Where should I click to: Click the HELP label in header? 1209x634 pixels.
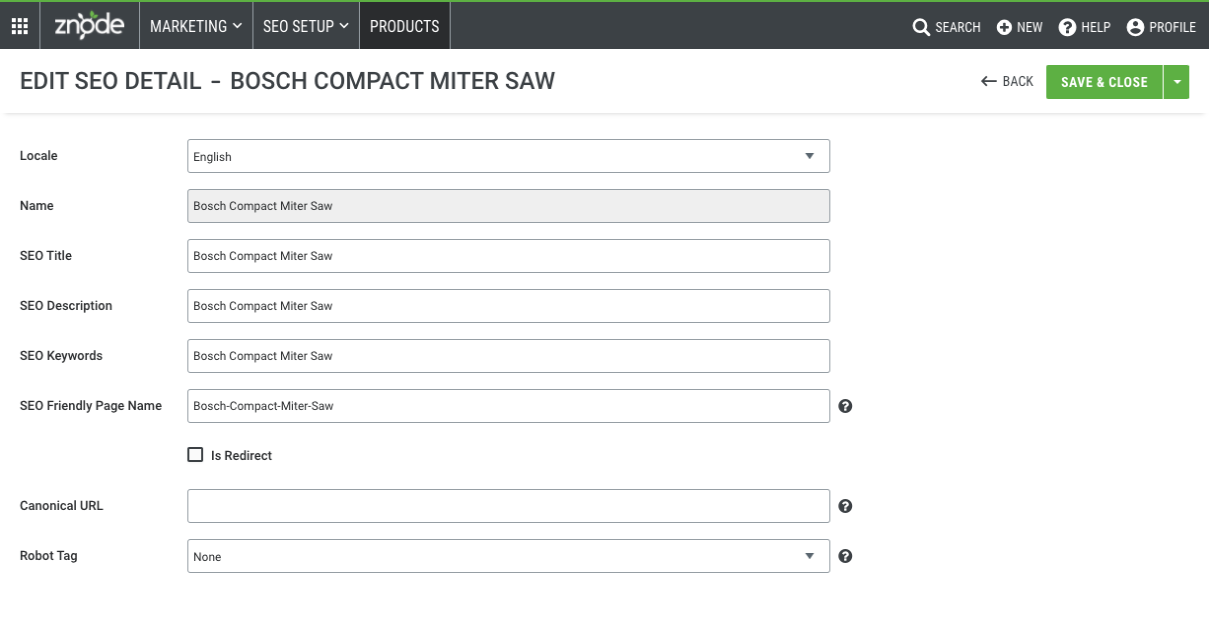coord(1096,27)
